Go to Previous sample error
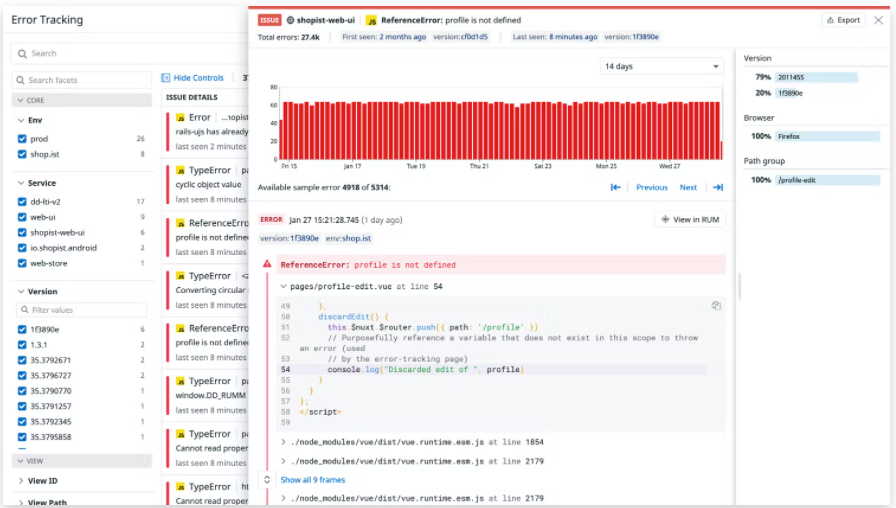 tap(652, 187)
